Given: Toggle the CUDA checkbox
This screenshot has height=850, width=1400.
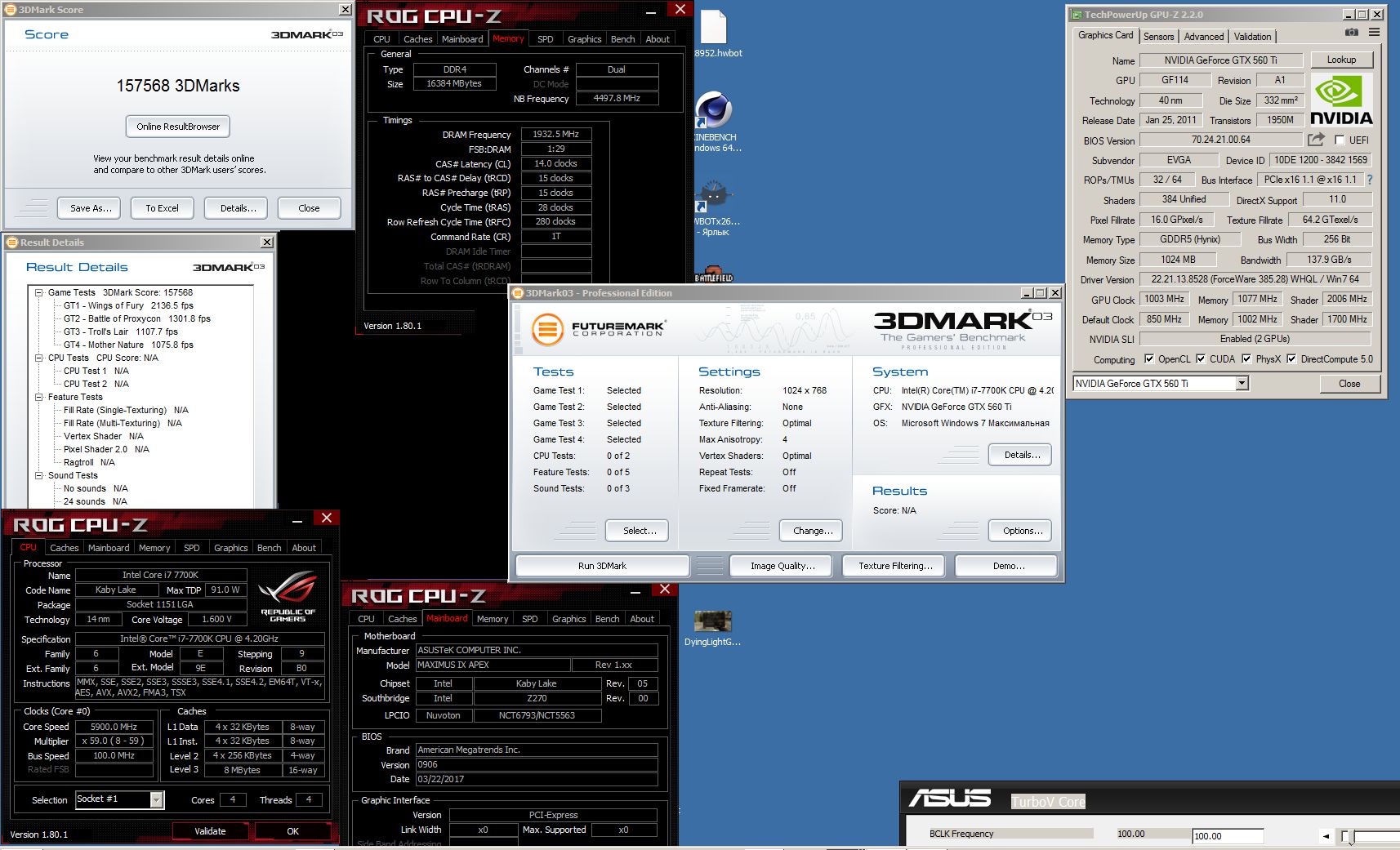Looking at the screenshot, I should click(1201, 358).
